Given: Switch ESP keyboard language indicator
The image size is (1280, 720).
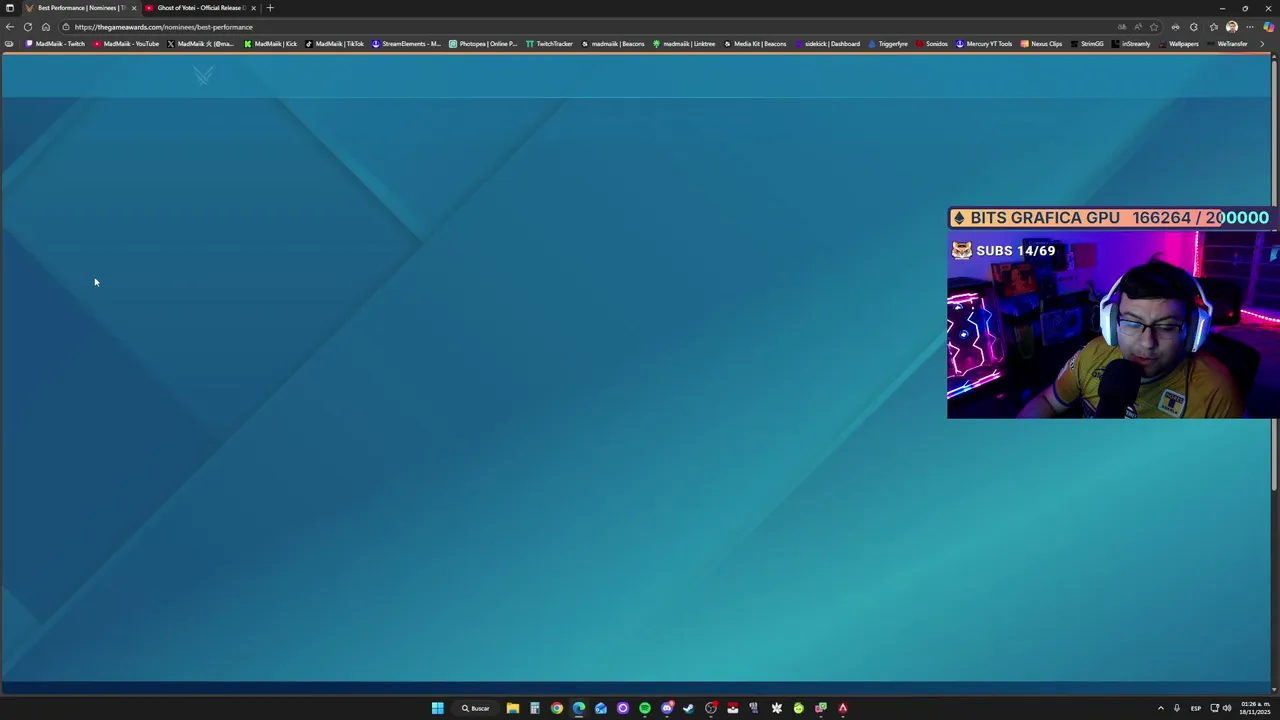Looking at the screenshot, I should 1195,708.
